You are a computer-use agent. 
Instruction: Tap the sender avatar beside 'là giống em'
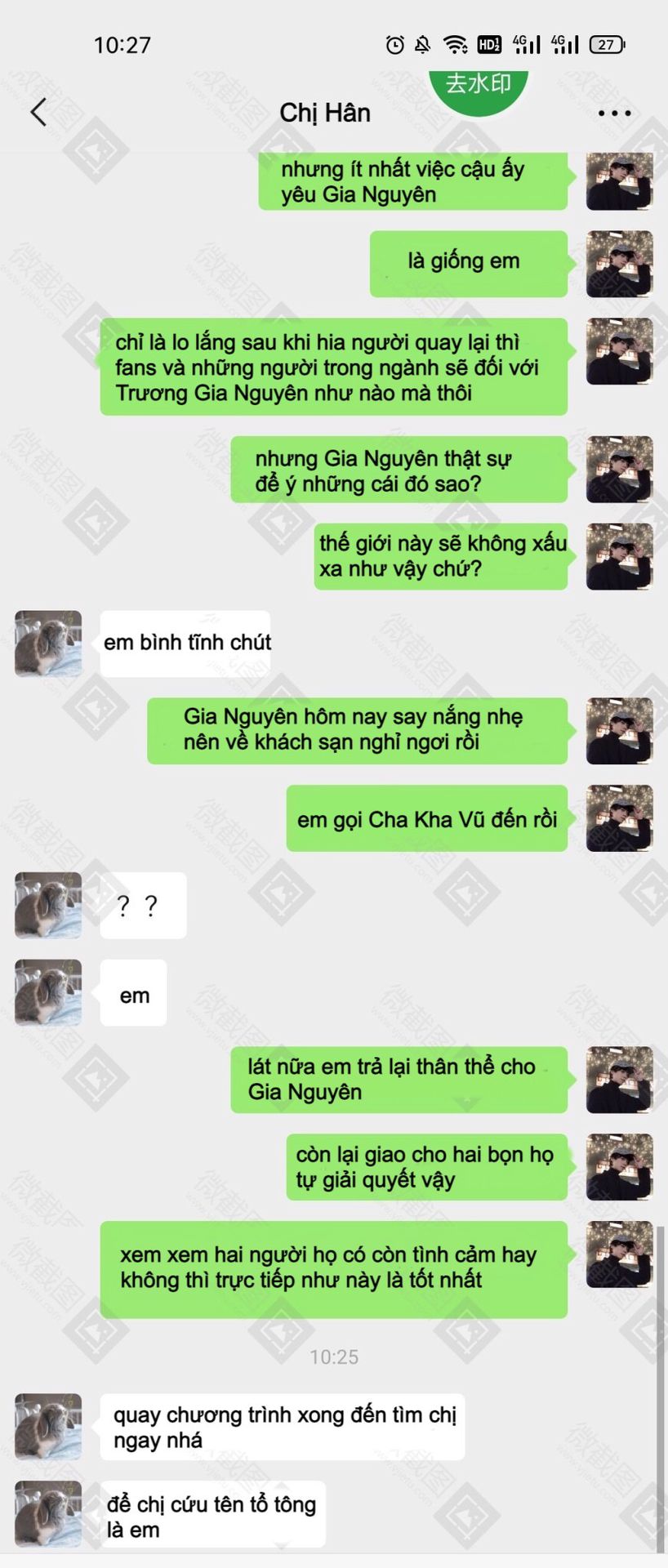(620, 264)
